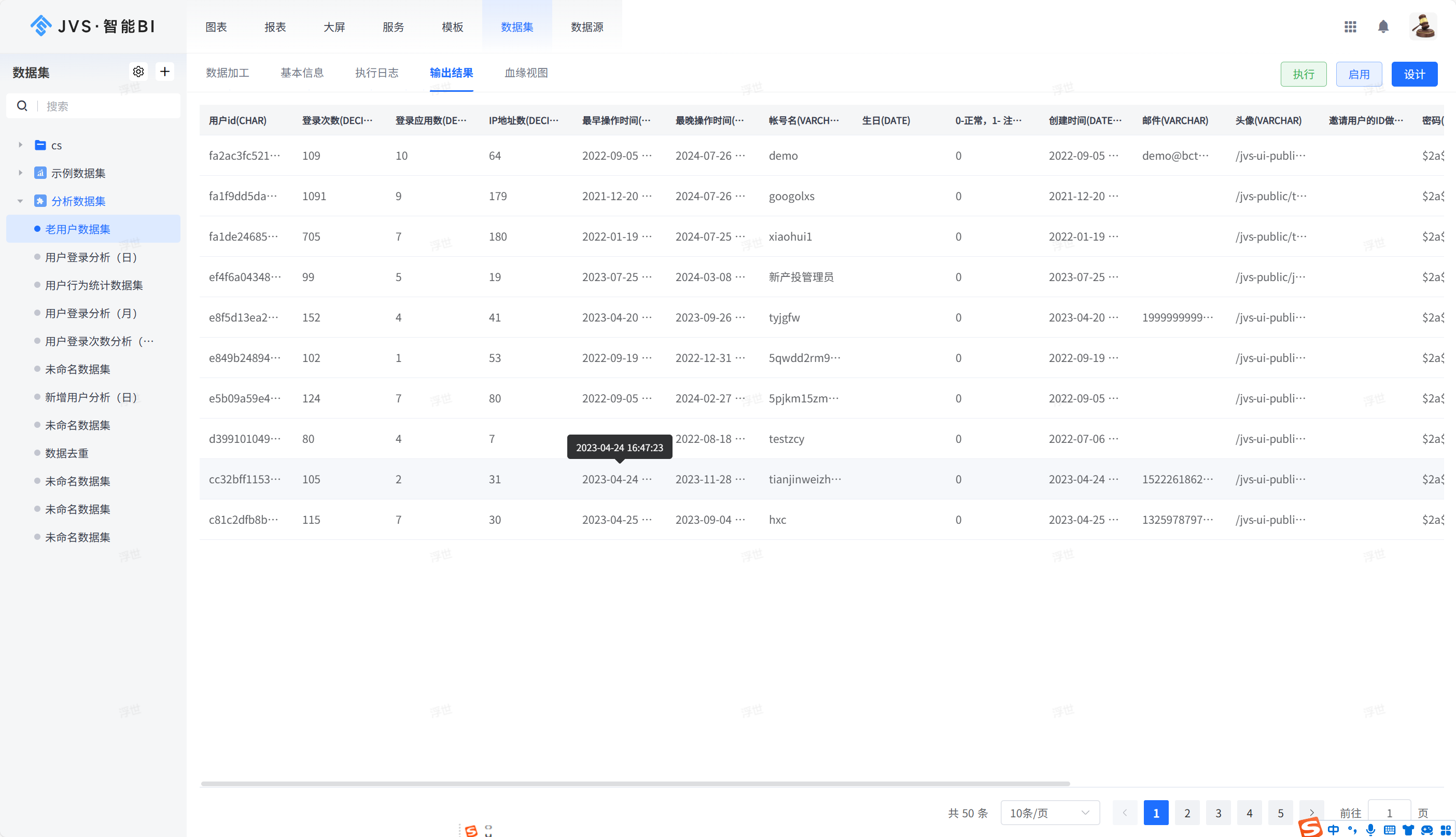Viewport: 1456px width, 837px height.
Task: Collapse the 分析数据集 tree node
Action: 20,201
